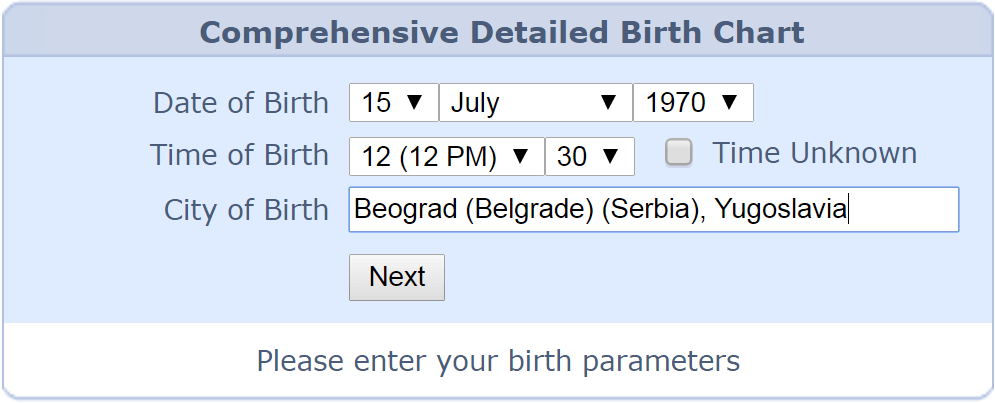
Task: Click the Time Unknown label text
Action: tap(814, 153)
